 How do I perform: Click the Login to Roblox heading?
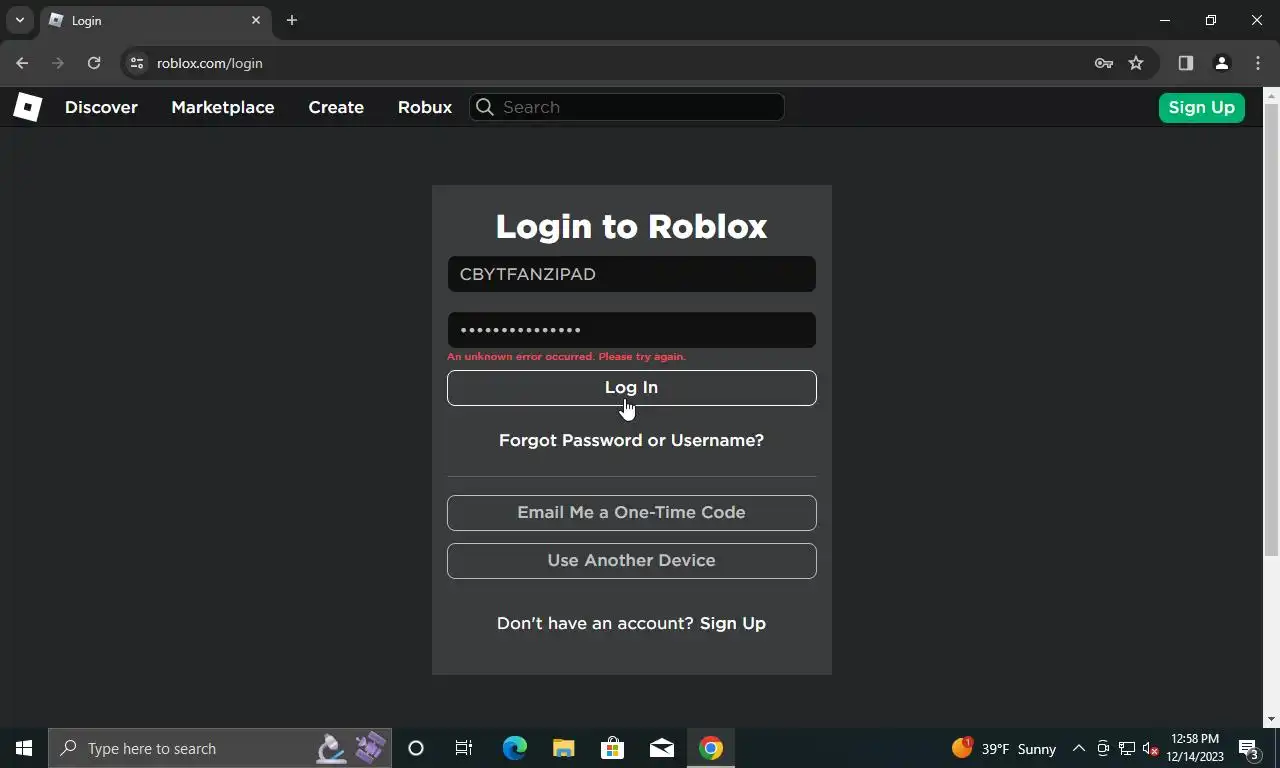[x=631, y=226]
